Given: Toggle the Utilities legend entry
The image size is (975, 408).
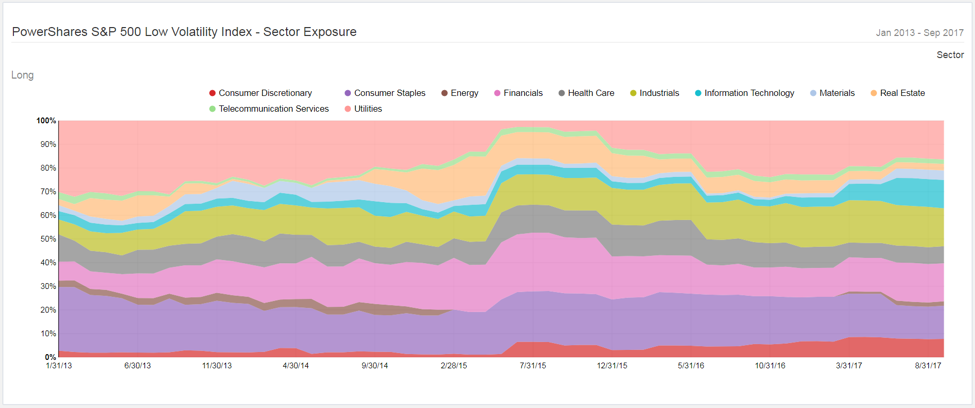Looking at the screenshot, I should [x=363, y=109].
